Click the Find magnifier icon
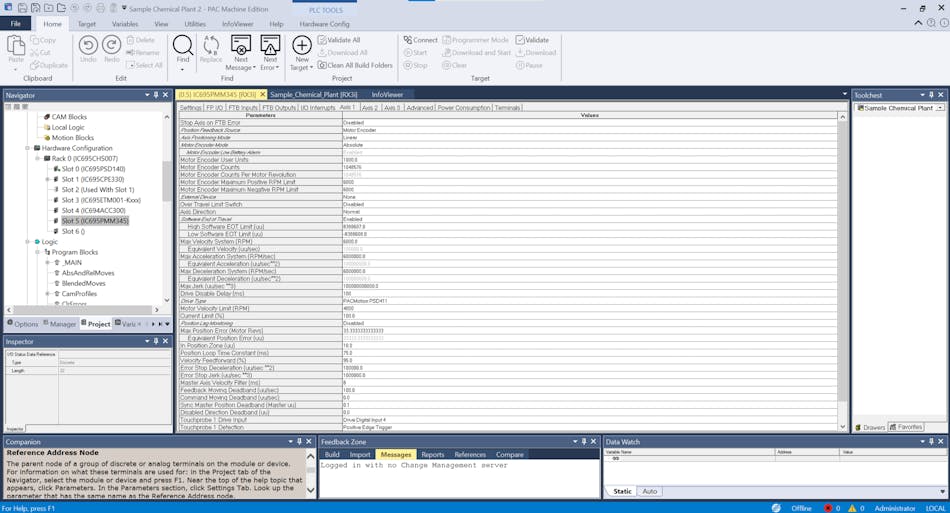 pyautogui.click(x=183, y=45)
